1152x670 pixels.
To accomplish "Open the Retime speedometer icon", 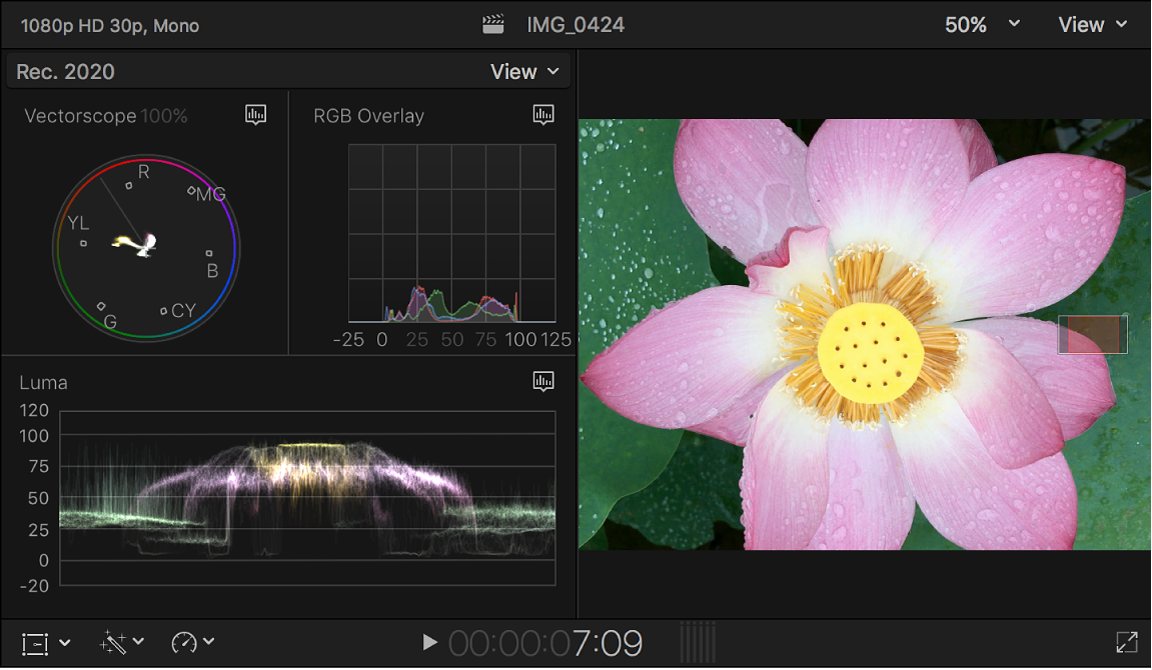I will tap(184, 643).
